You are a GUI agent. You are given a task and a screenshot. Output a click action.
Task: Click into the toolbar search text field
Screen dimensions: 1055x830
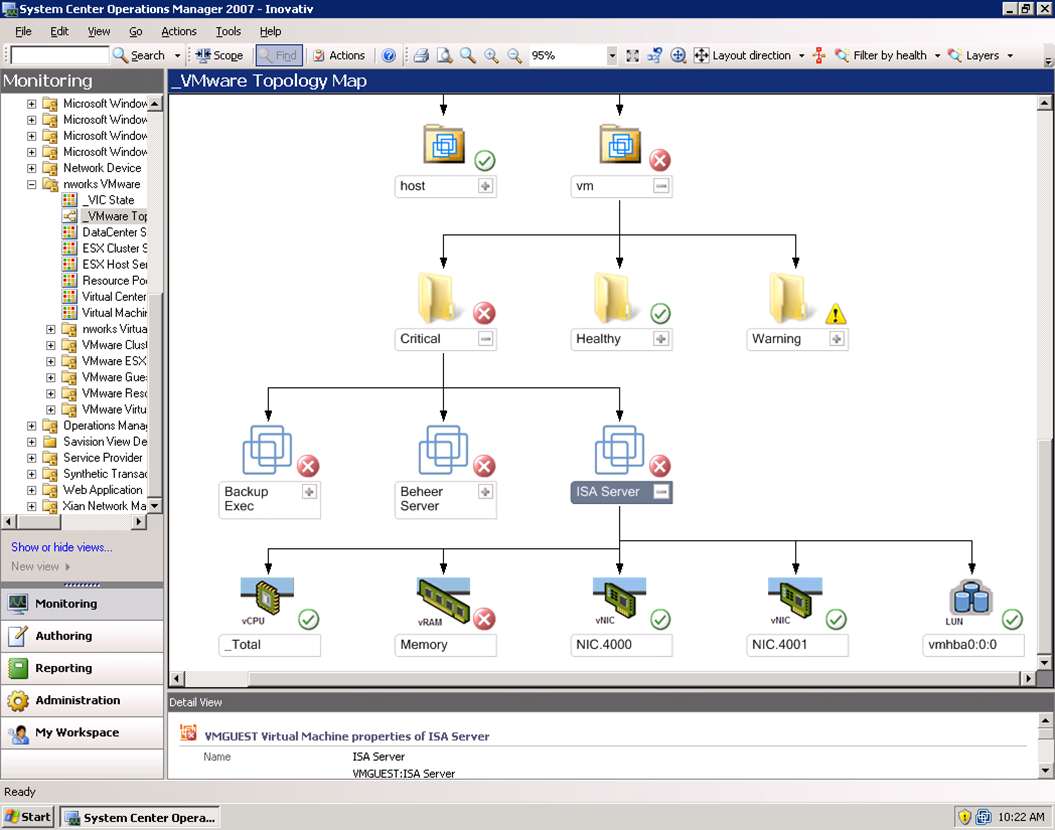click(x=60, y=55)
